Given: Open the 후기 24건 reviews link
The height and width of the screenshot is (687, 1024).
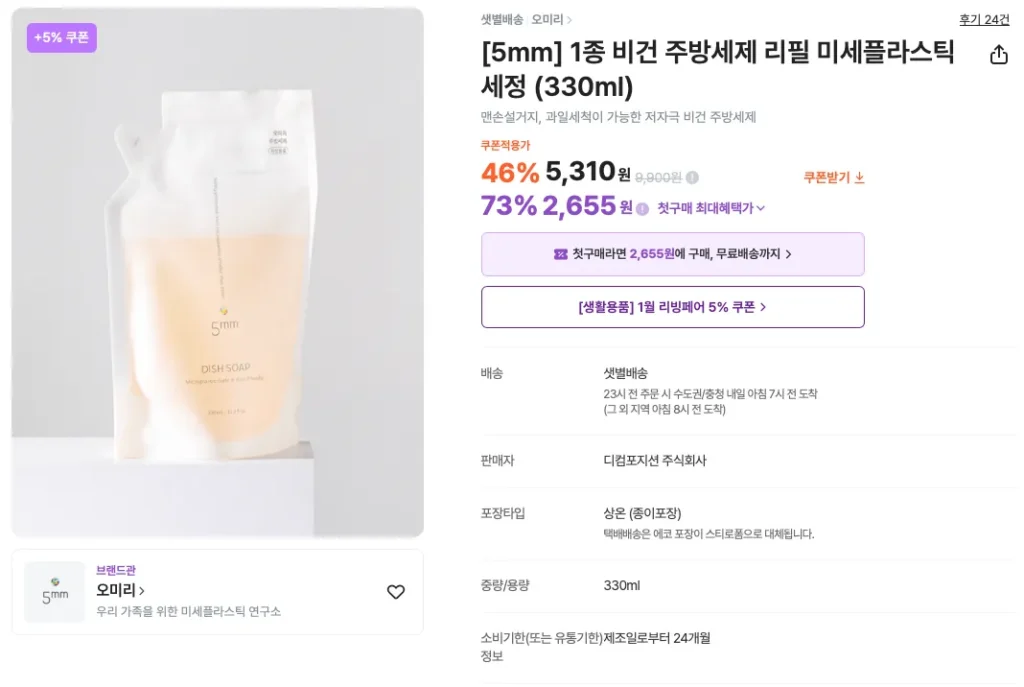Looking at the screenshot, I should pos(983,19).
